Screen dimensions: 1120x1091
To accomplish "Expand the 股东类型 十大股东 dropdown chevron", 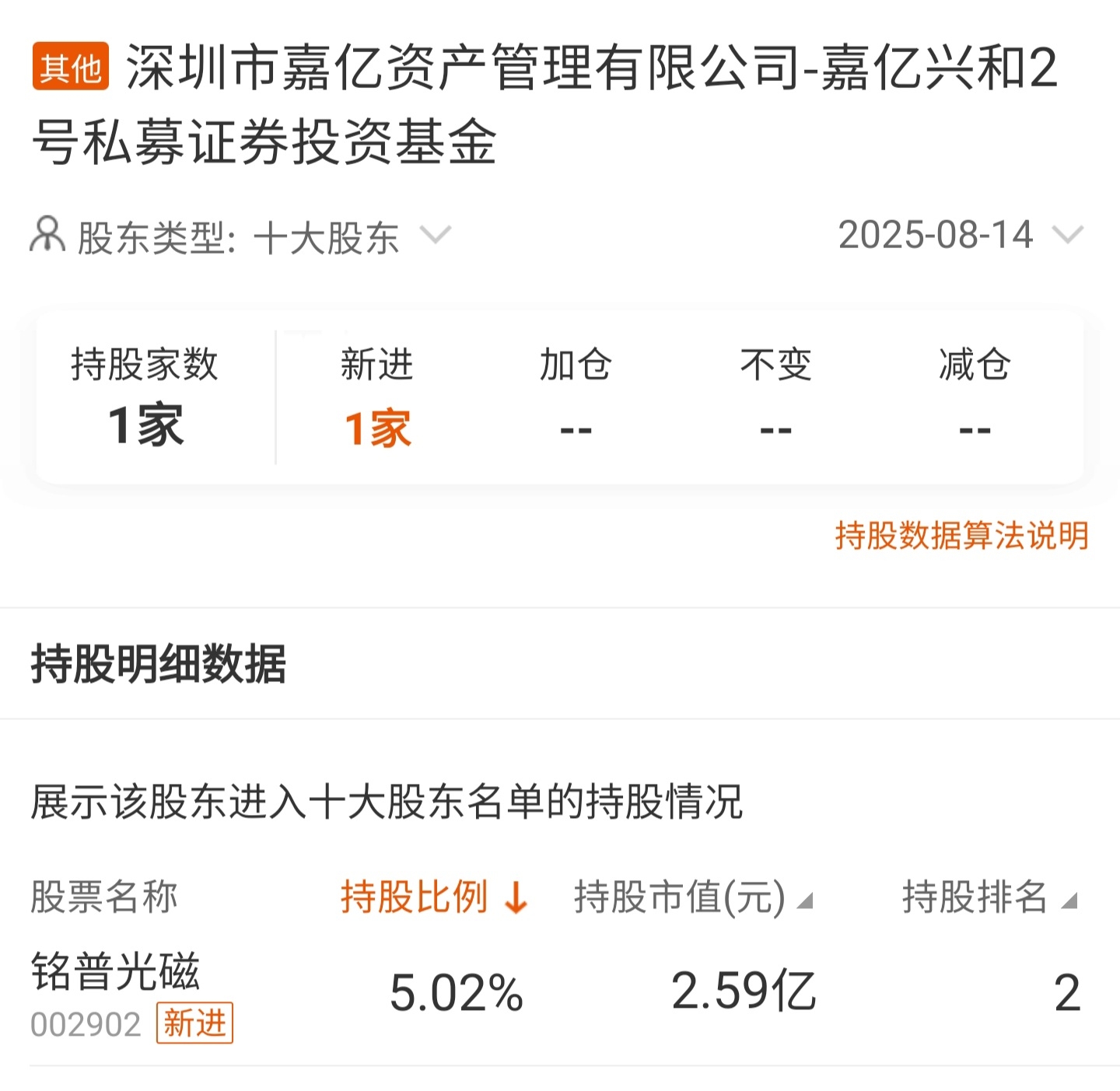I will [x=435, y=235].
